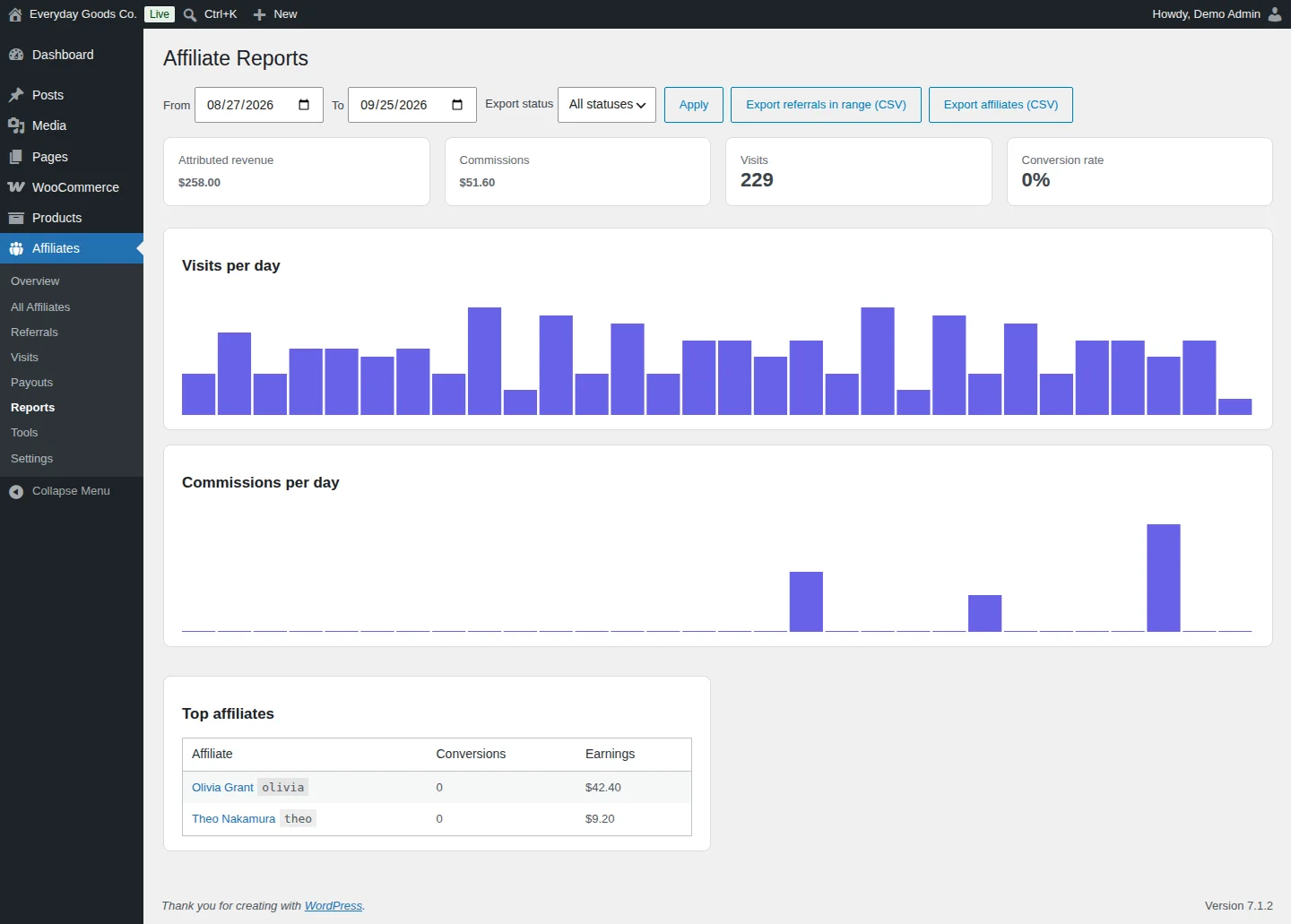Click the Pages icon in sidebar
The width and height of the screenshot is (1291, 924).
[x=16, y=157]
